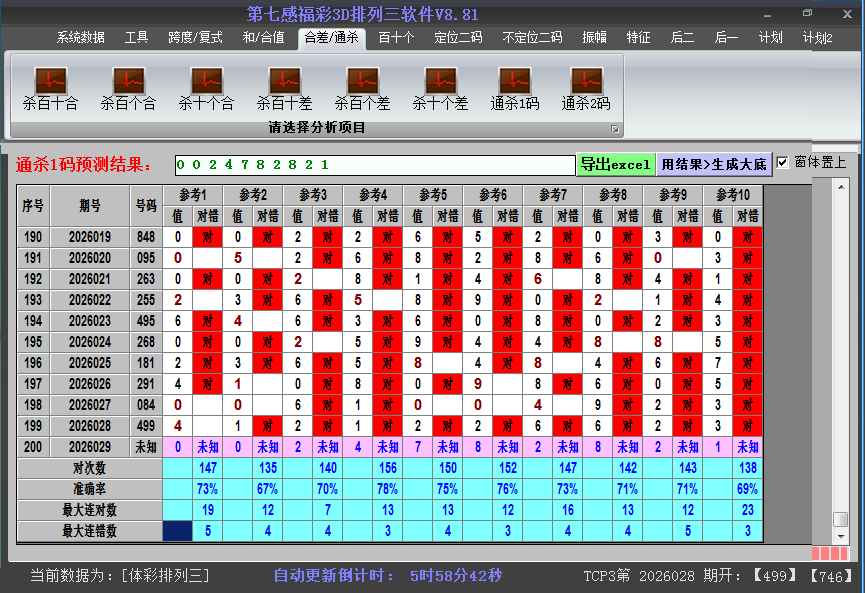Select the 杀百十差 analysis icon

point(283,85)
